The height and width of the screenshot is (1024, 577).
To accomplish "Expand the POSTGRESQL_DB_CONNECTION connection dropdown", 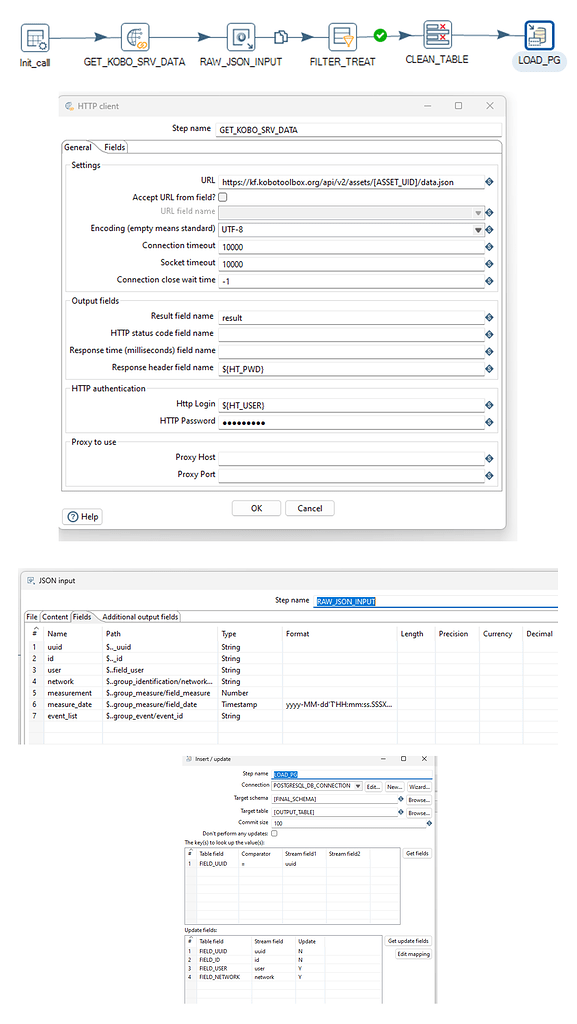I will point(358,786).
